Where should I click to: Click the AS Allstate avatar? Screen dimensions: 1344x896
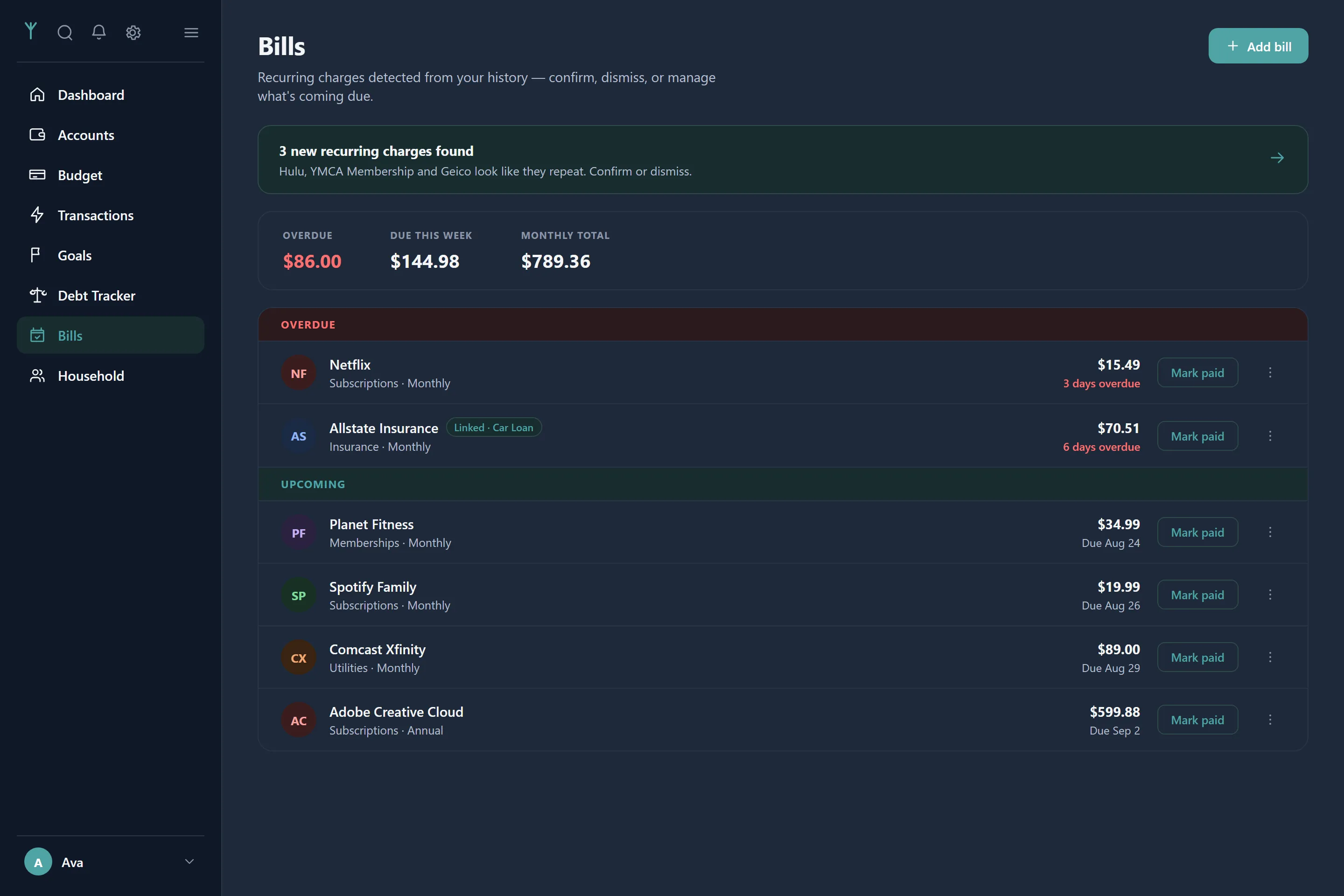click(x=298, y=436)
